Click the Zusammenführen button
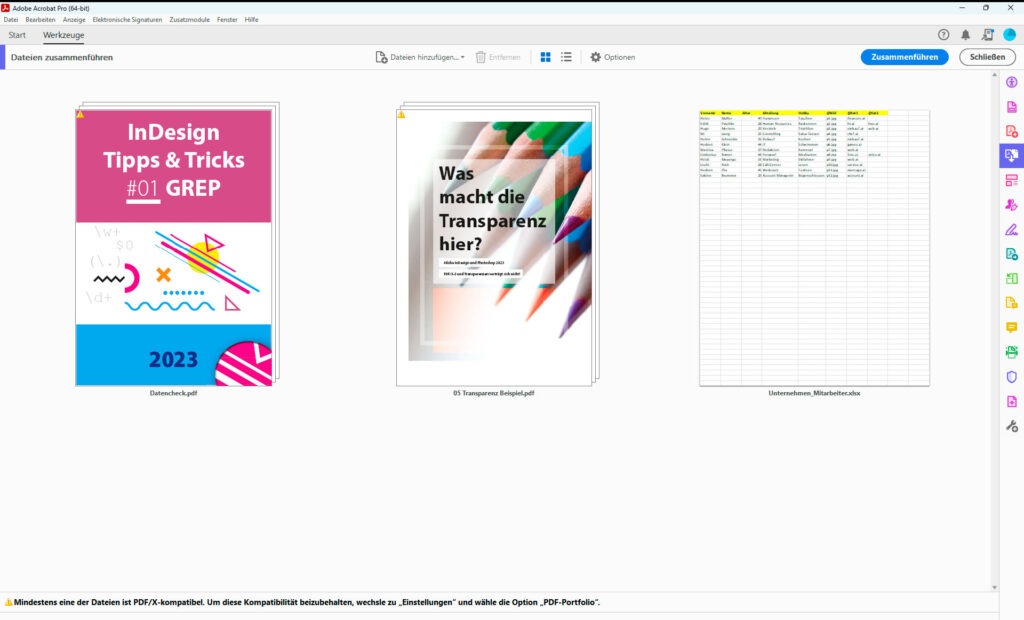1024x620 pixels. click(904, 57)
